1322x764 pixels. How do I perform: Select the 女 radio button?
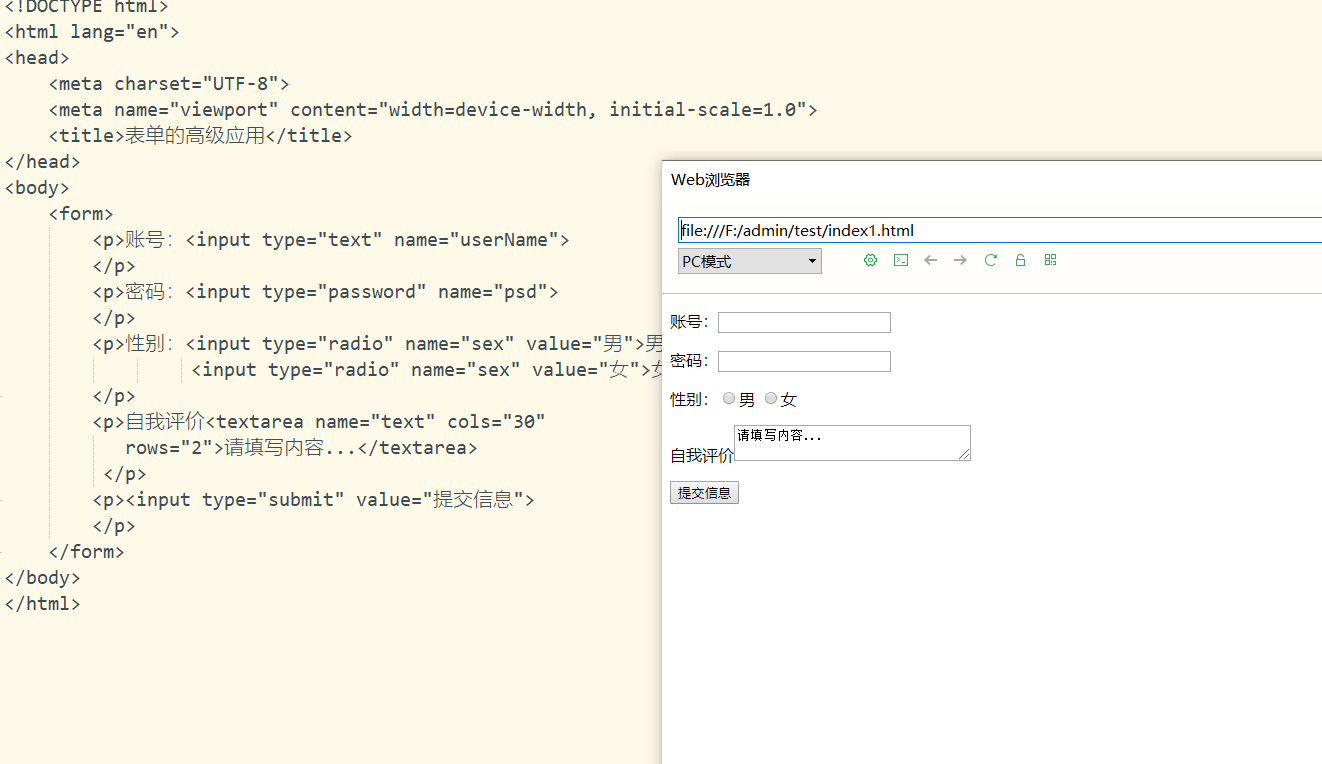pyautogui.click(x=771, y=399)
